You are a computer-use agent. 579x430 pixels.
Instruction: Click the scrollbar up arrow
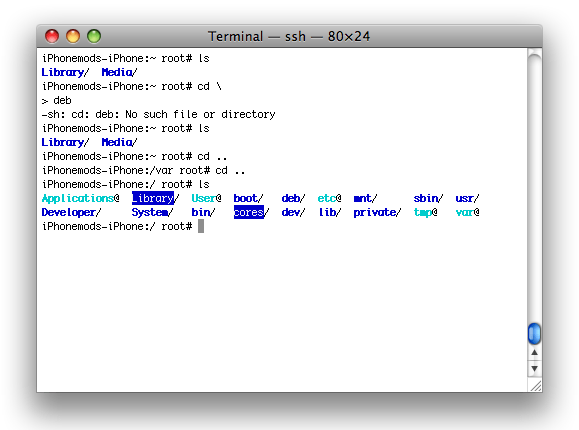coord(534,353)
